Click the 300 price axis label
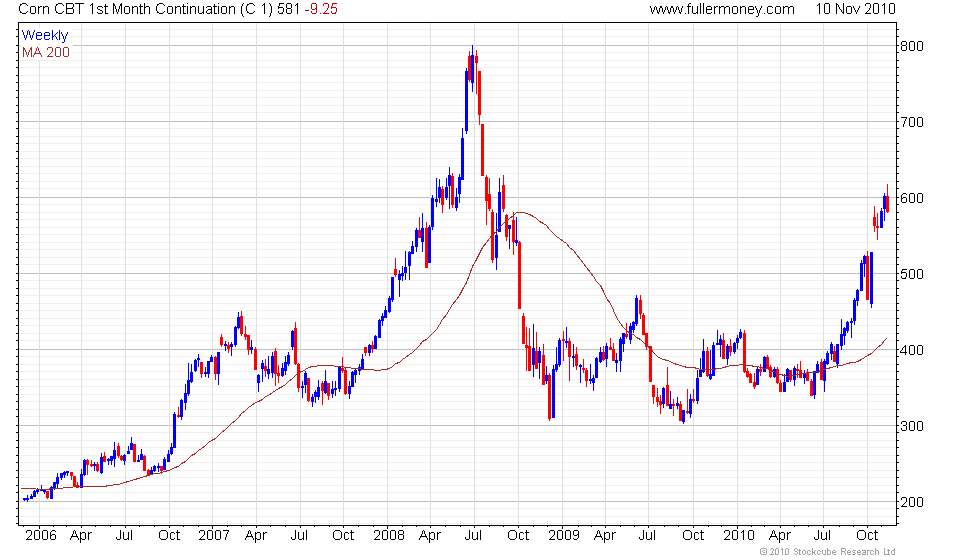This screenshot has width=980, height=560. (x=912, y=426)
